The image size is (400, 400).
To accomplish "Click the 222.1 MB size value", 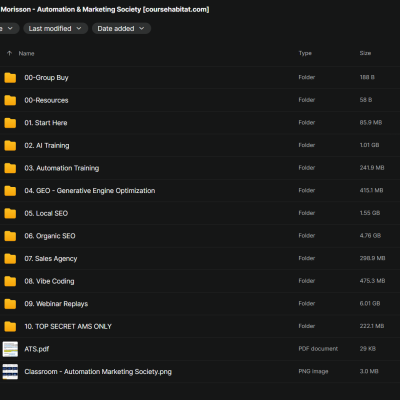I will [x=372, y=327].
